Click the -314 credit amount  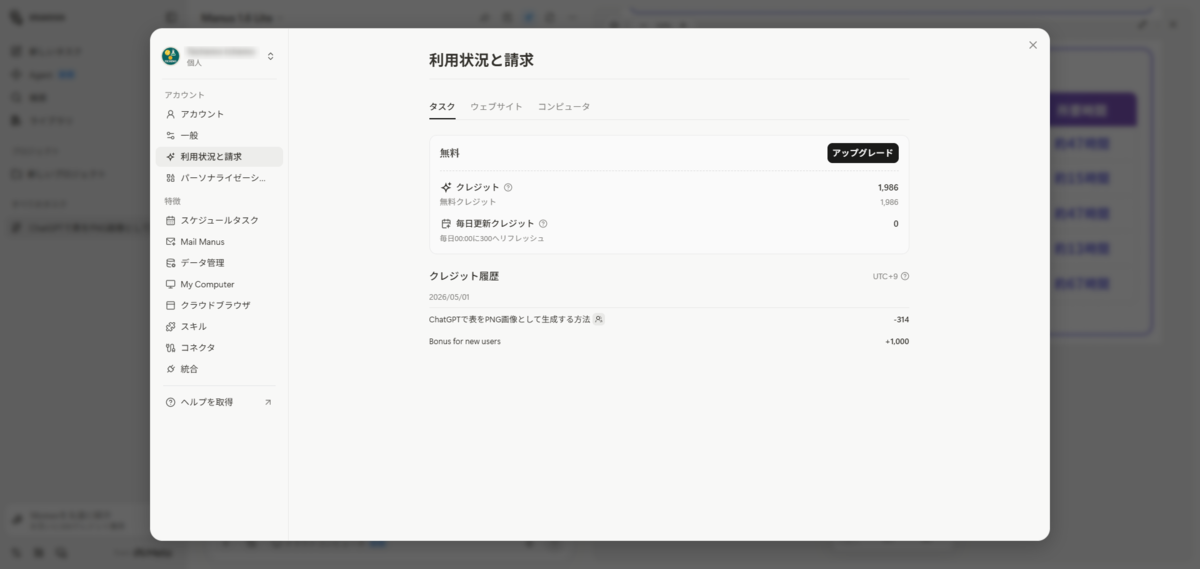point(901,319)
